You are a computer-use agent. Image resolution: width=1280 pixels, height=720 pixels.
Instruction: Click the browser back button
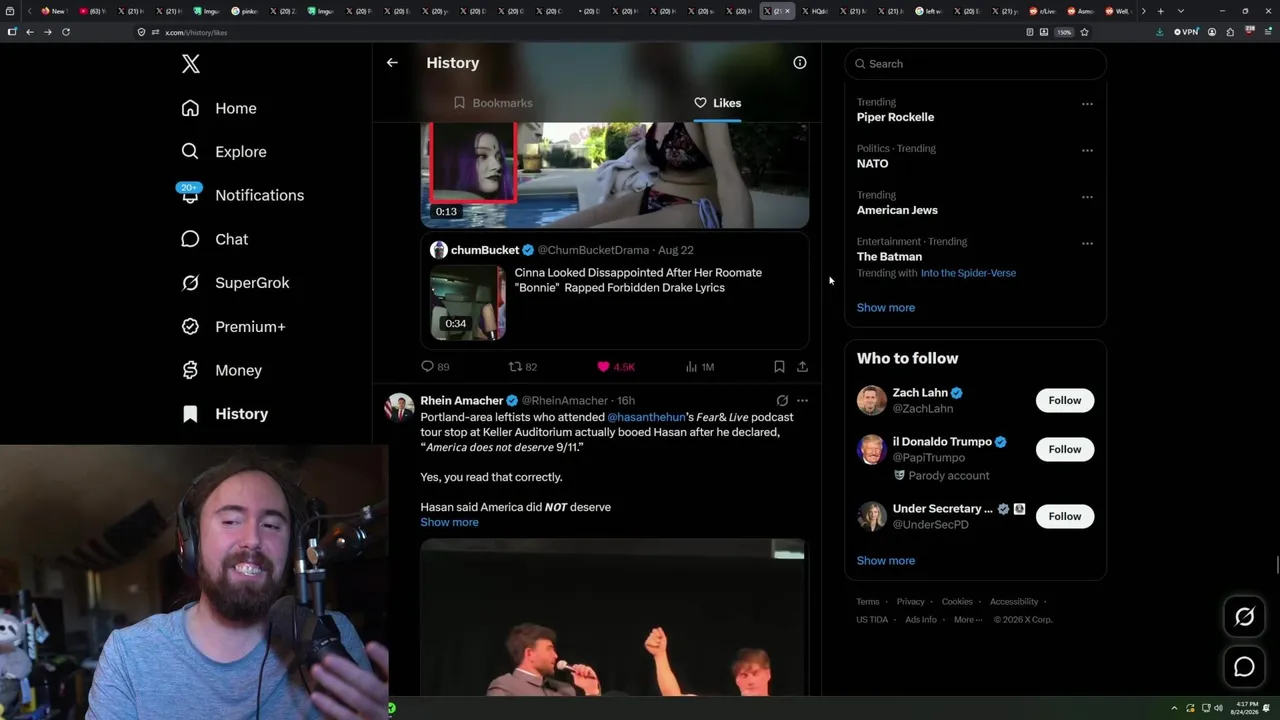click(30, 32)
